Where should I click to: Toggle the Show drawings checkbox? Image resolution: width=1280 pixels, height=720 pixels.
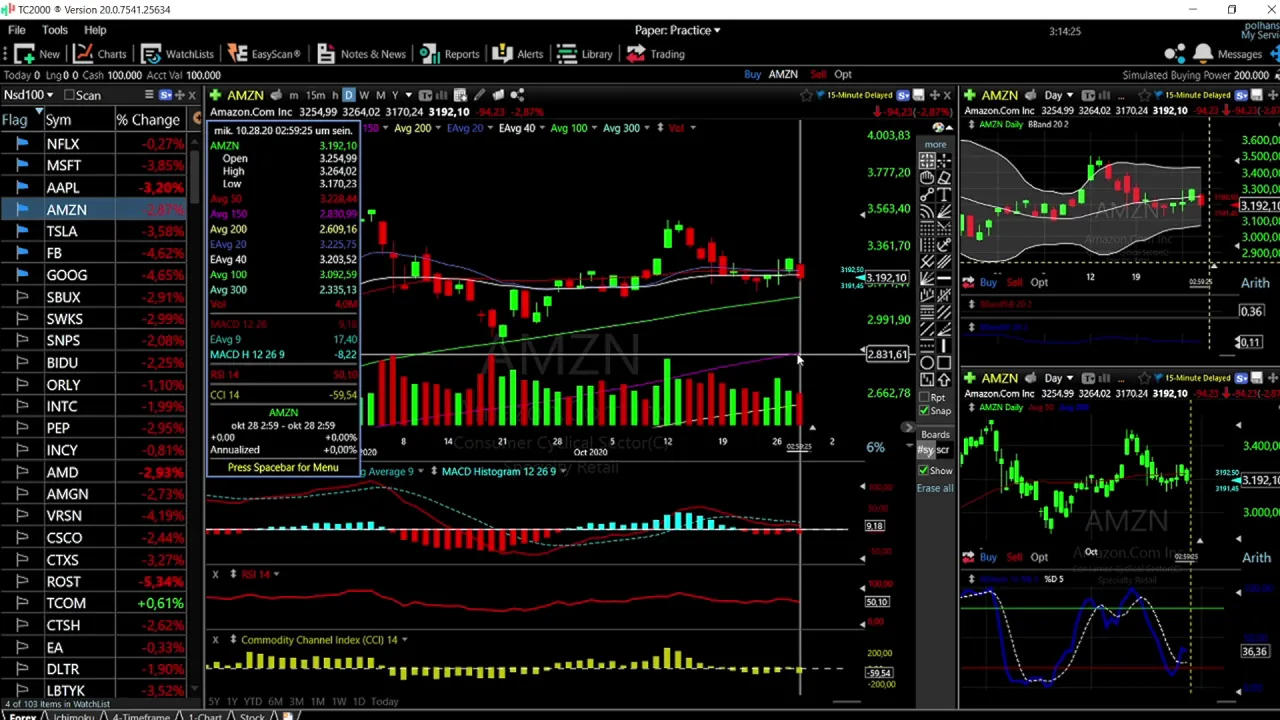click(x=924, y=471)
